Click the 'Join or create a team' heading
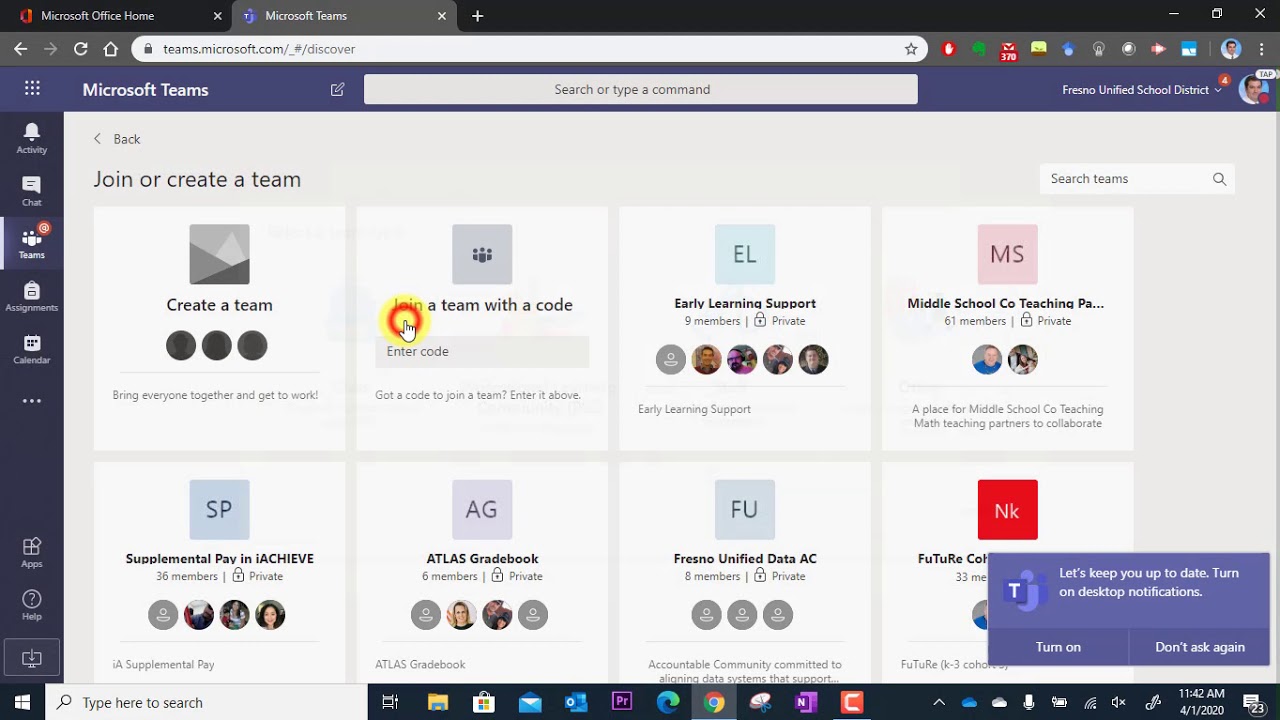Screen dimensions: 1280x720 tap(197, 180)
